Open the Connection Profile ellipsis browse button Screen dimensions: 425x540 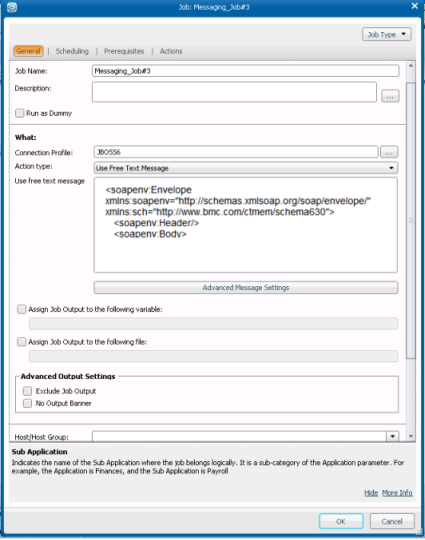point(389,152)
